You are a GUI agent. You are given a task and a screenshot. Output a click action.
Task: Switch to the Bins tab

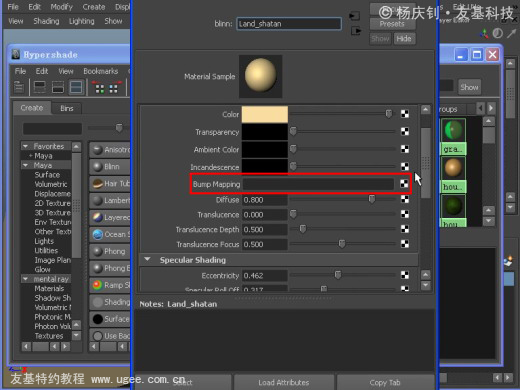67,108
